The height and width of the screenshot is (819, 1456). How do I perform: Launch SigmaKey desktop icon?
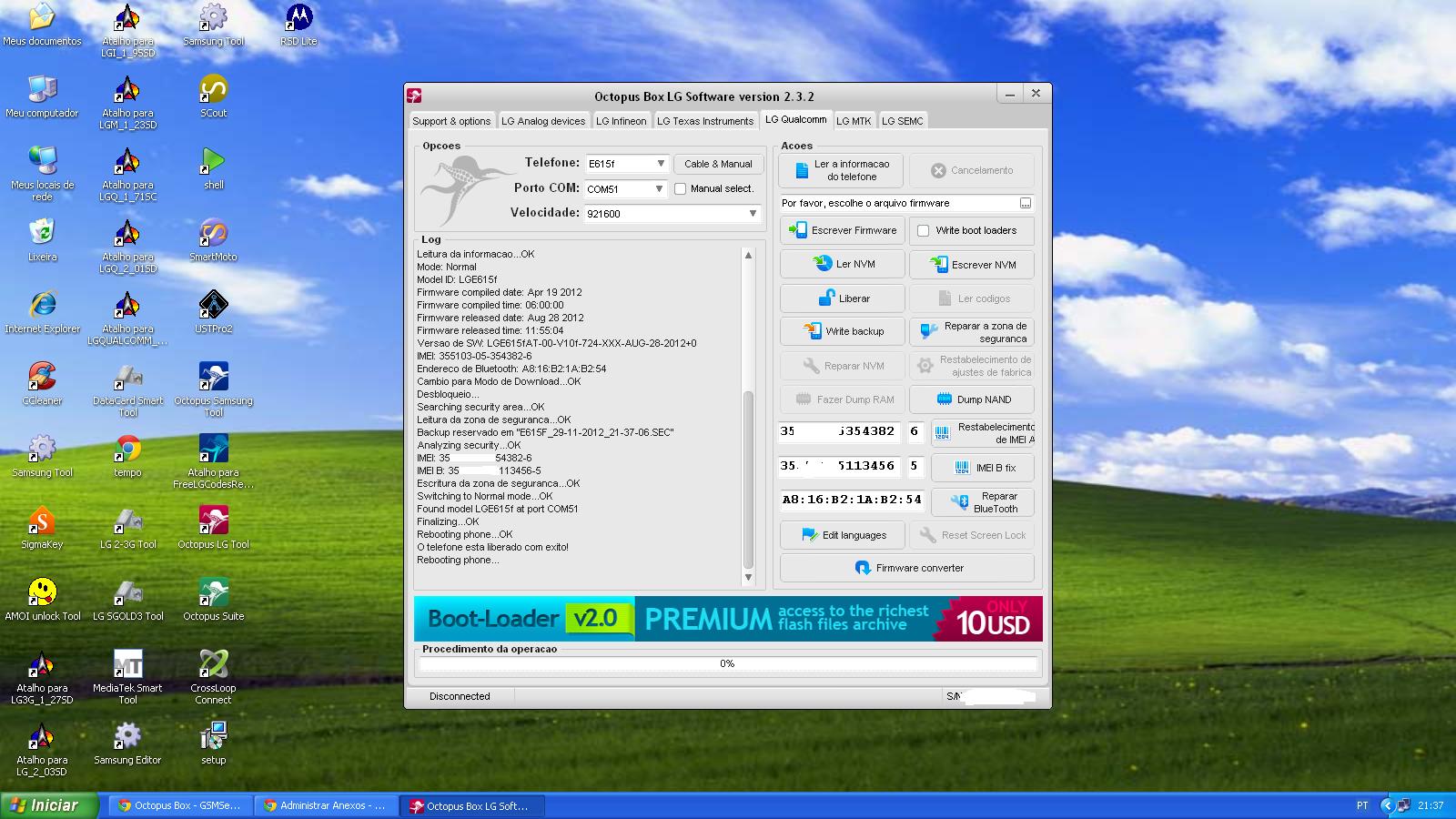42,527
